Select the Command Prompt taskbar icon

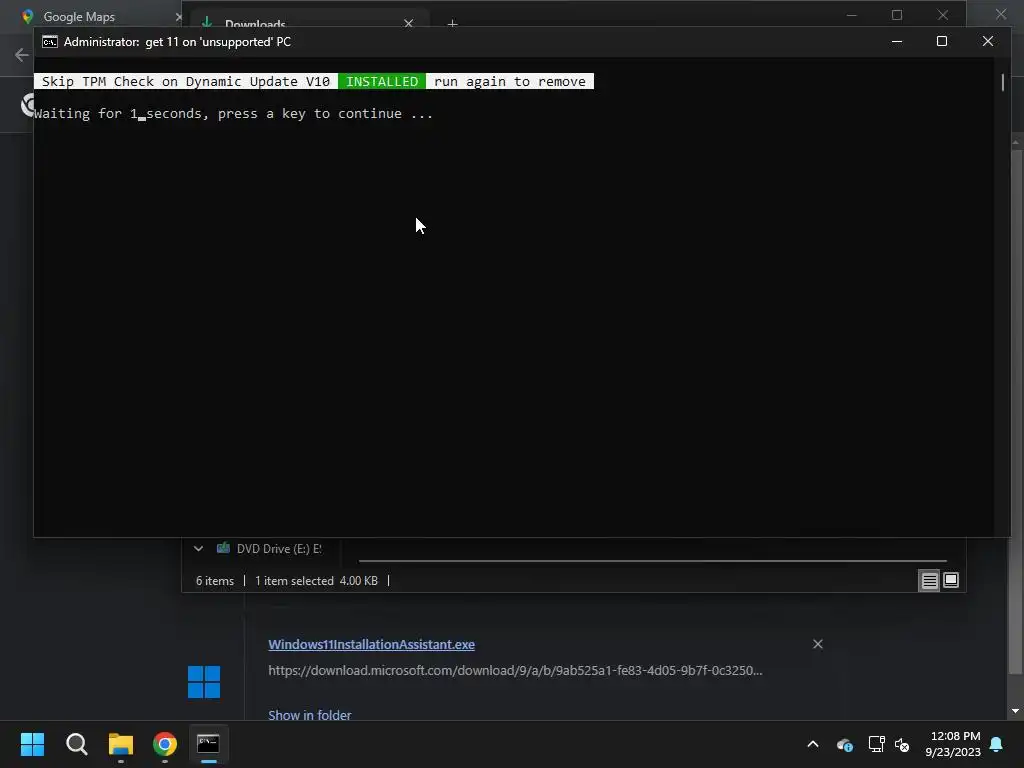point(208,744)
